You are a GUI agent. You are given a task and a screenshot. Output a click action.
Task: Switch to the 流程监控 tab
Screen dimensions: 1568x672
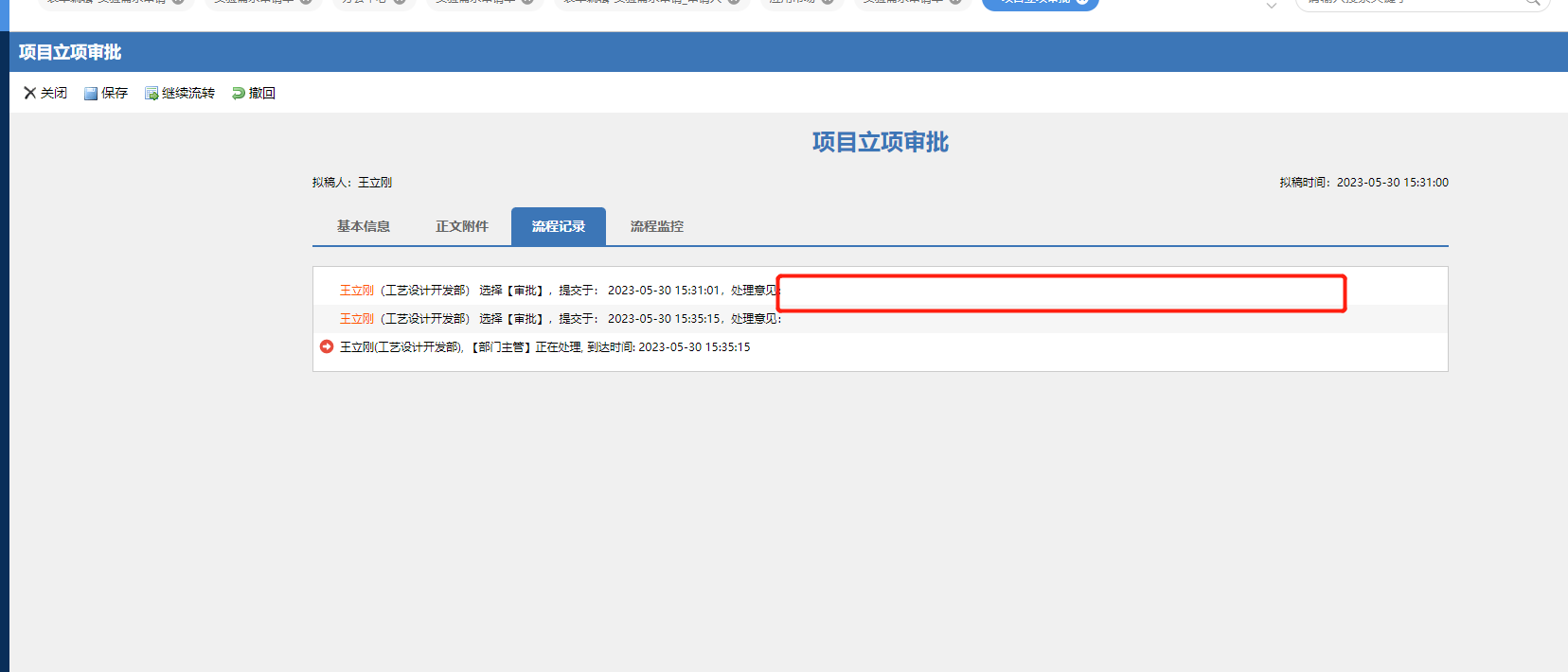(657, 226)
